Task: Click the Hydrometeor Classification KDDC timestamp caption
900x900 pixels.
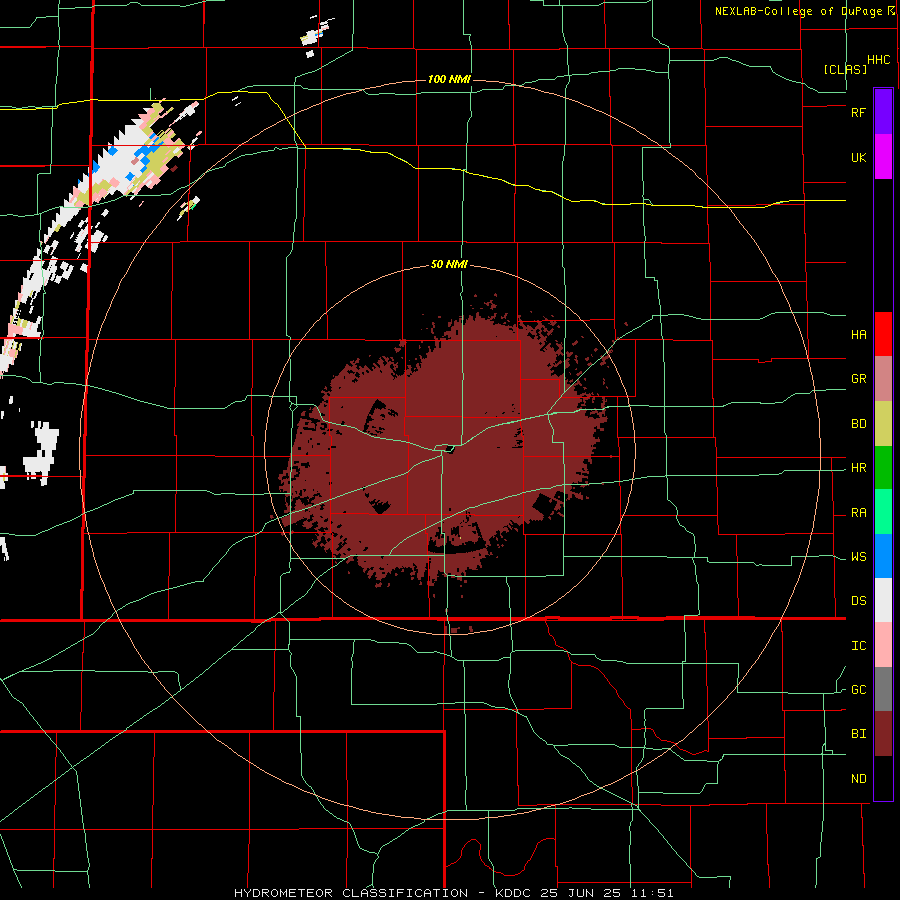Action: coord(453,893)
